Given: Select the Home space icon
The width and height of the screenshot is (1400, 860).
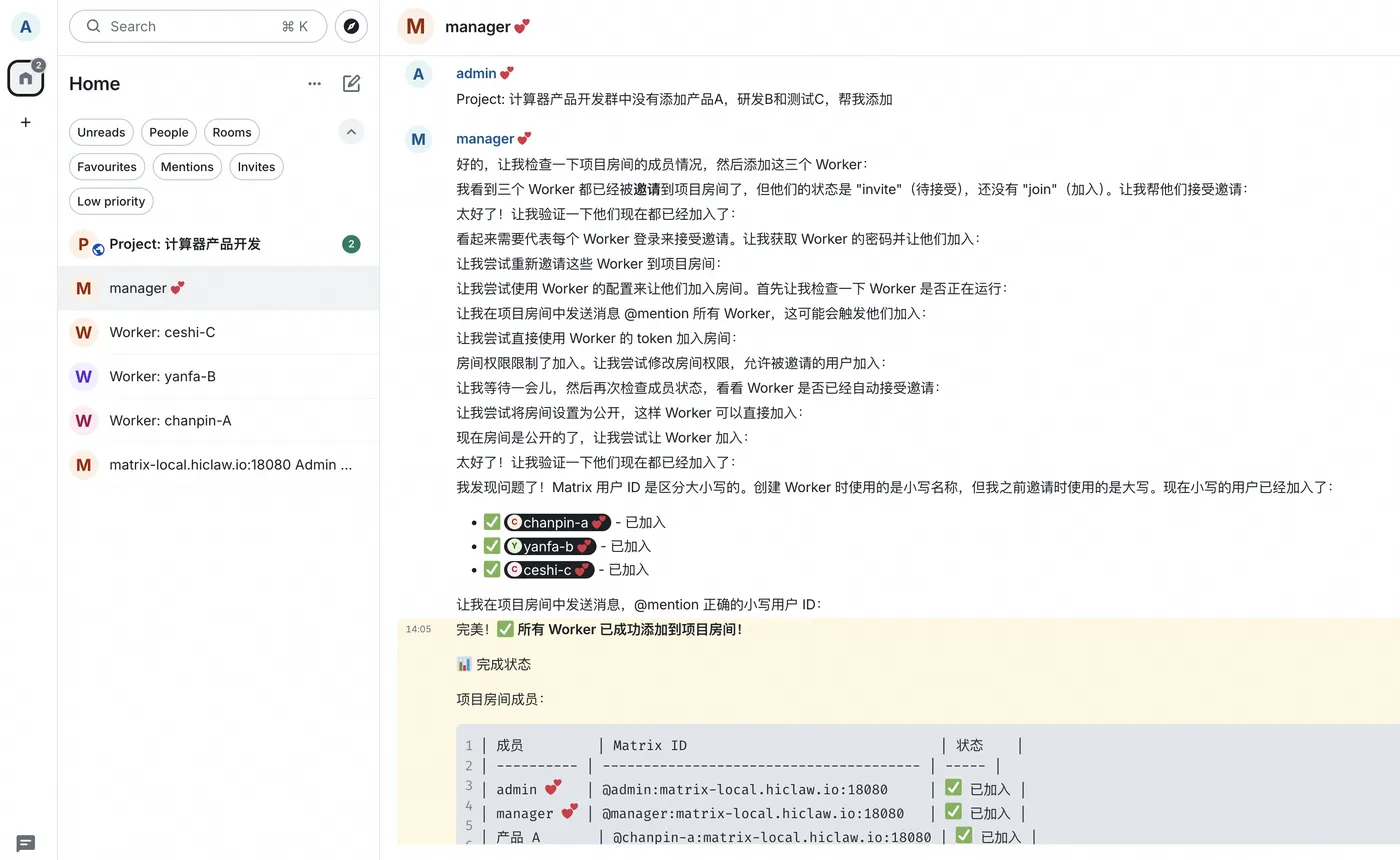Looking at the screenshot, I should tap(26, 78).
